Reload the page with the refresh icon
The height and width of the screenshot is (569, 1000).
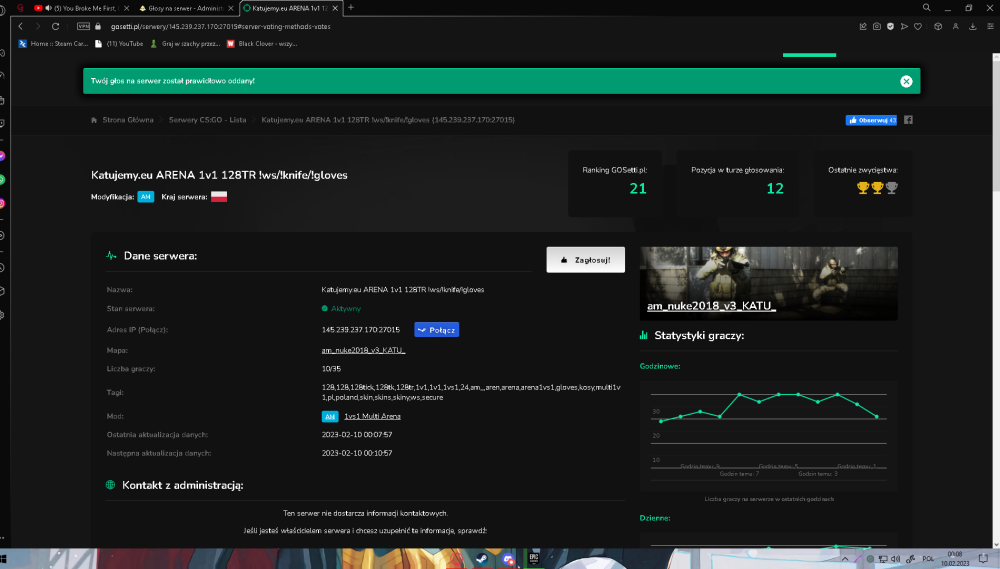55,26
